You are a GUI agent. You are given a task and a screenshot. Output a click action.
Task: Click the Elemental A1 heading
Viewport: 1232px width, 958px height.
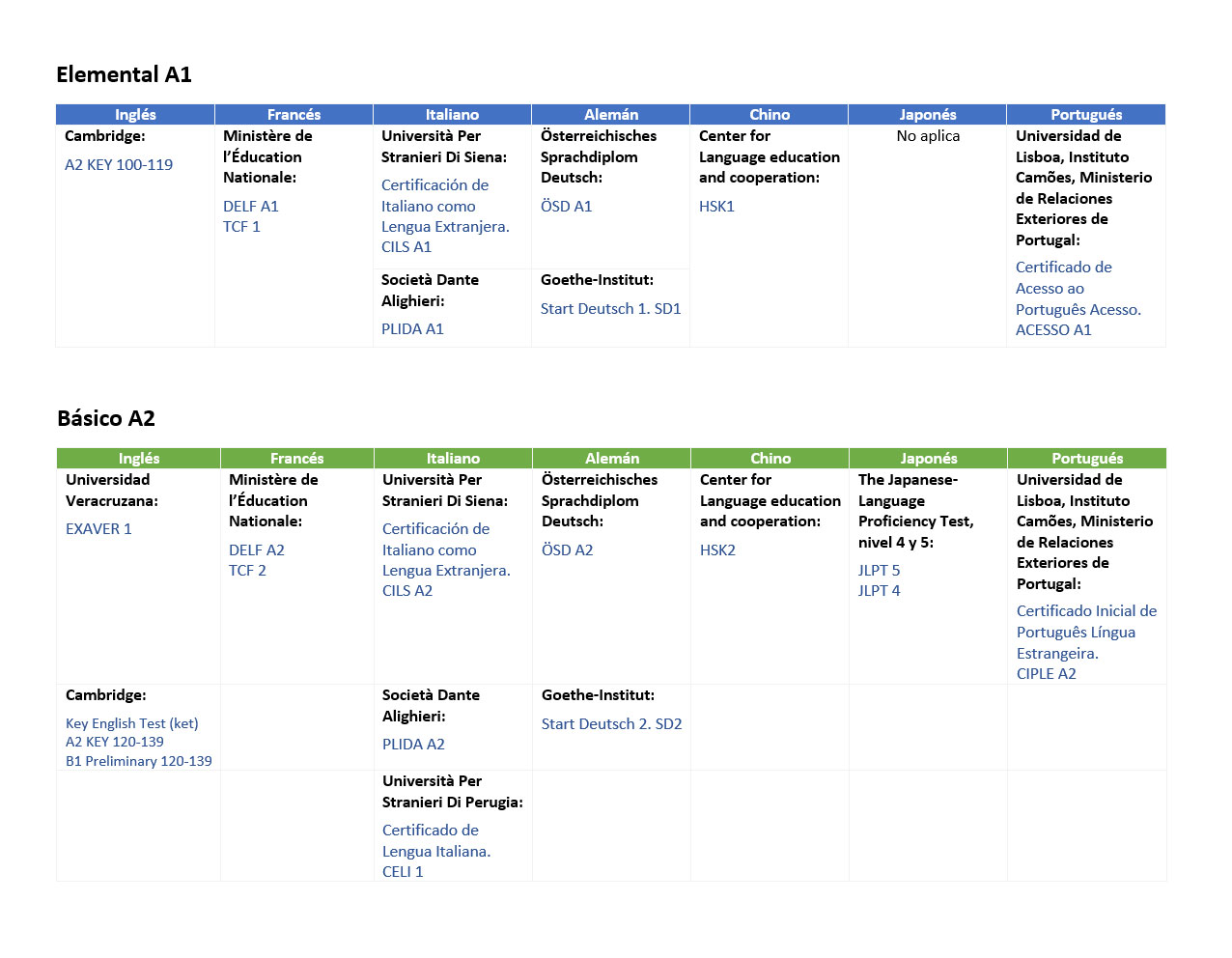[124, 75]
